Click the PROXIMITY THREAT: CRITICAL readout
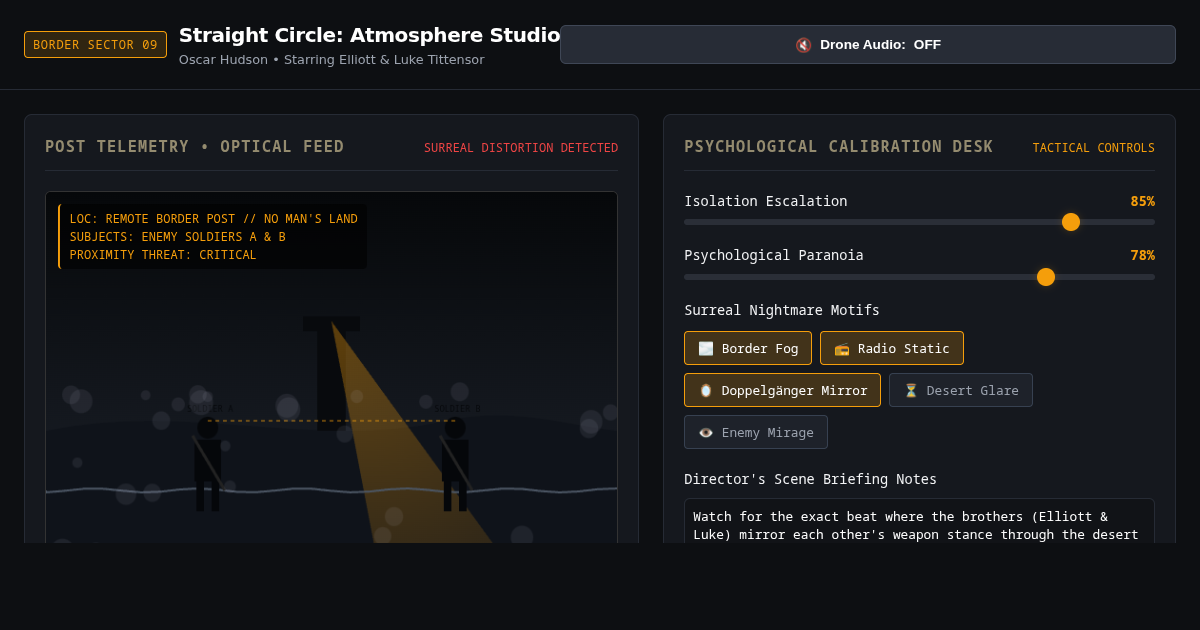Viewport: 1200px width, 630px height. (163, 255)
